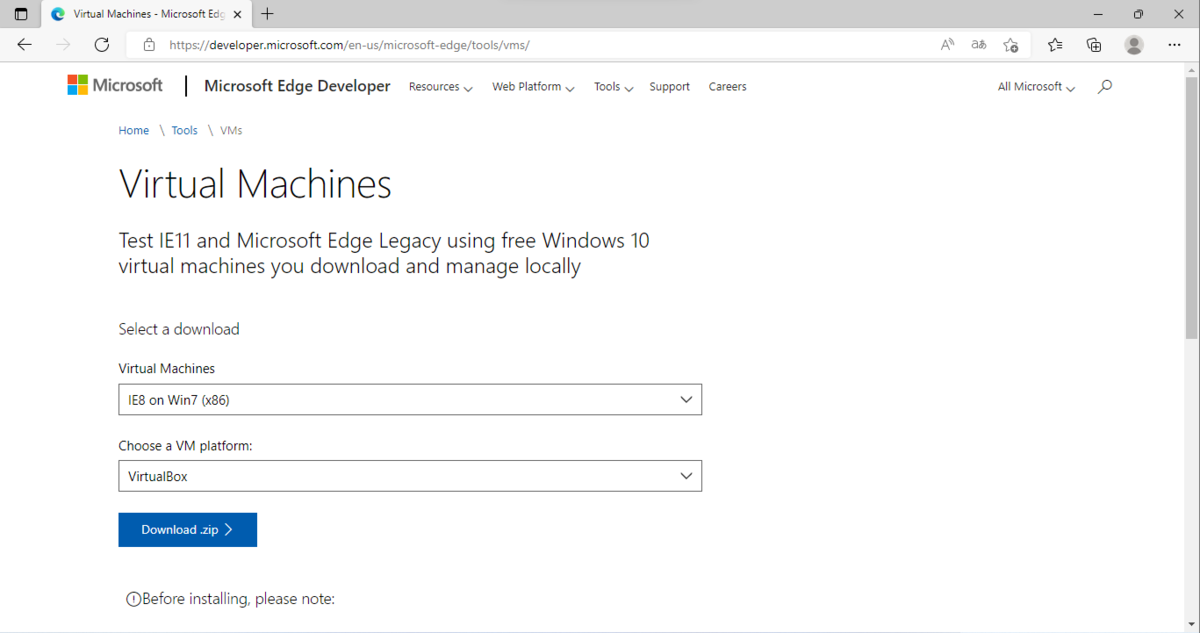Open the site search magnifier icon
This screenshot has height=633, width=1200.
click(x=1104, y=87)
